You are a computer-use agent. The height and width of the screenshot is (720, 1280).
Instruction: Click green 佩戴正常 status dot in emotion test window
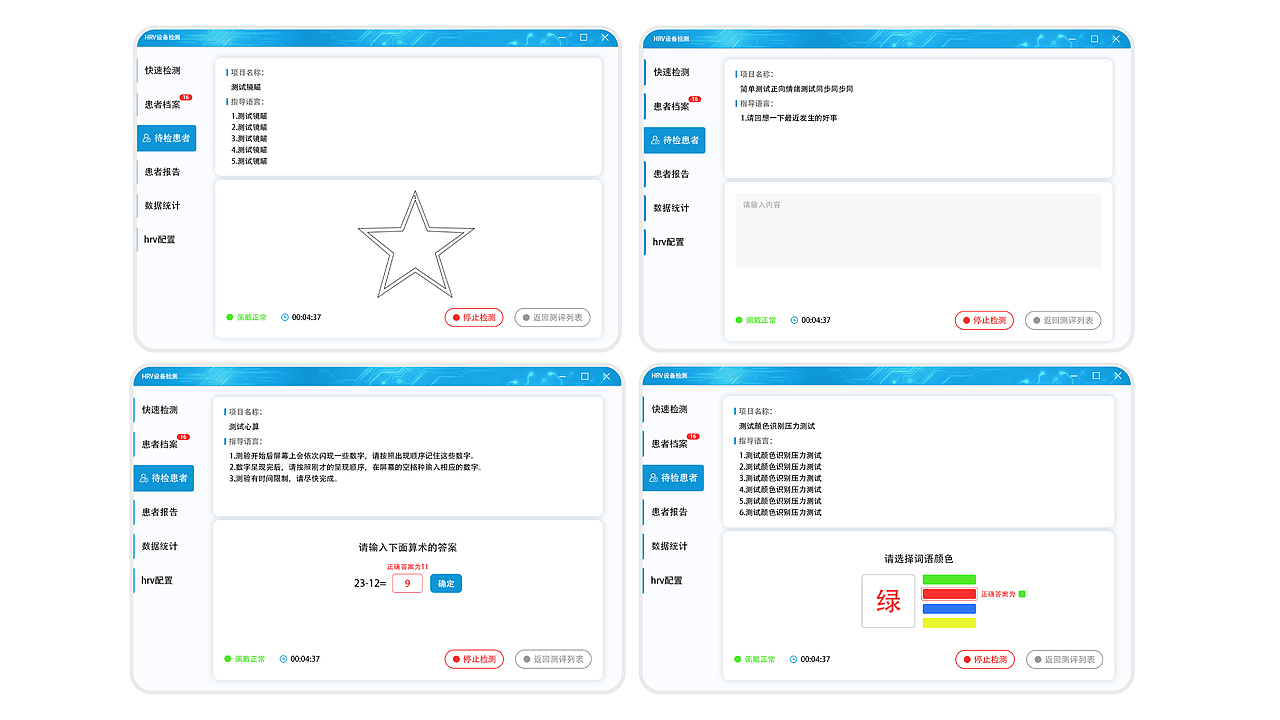740,320
